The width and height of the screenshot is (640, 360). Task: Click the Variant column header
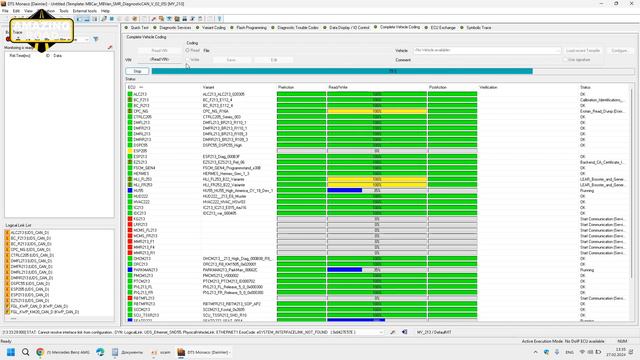click(208, 87)
